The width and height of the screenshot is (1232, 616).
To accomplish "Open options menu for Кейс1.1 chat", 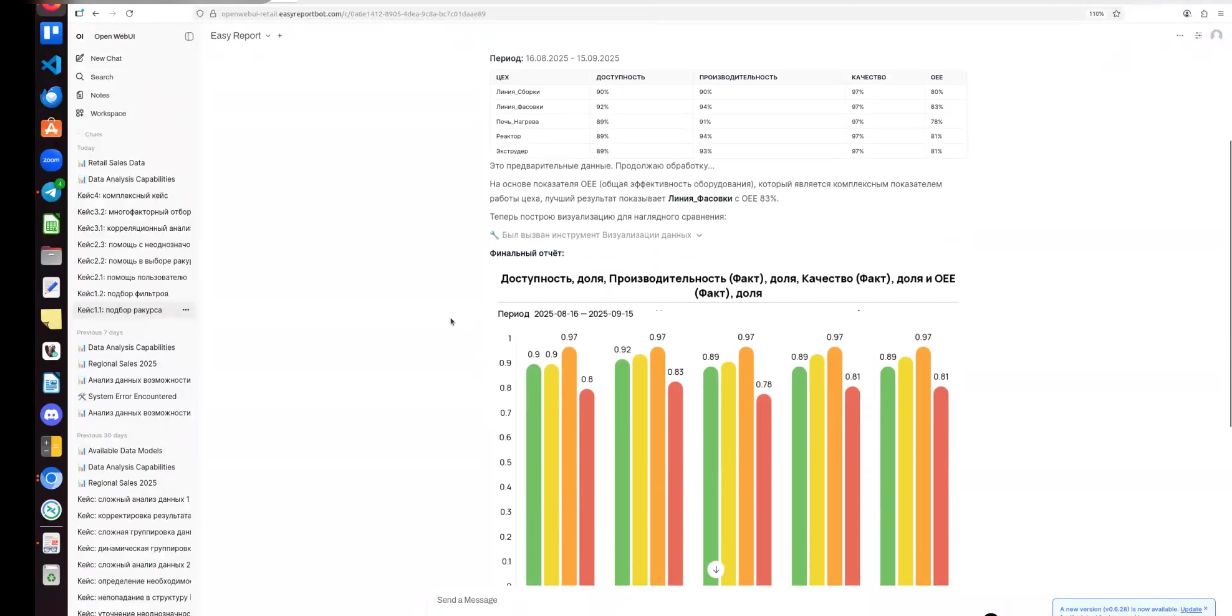I will click(x=185, y=310).
